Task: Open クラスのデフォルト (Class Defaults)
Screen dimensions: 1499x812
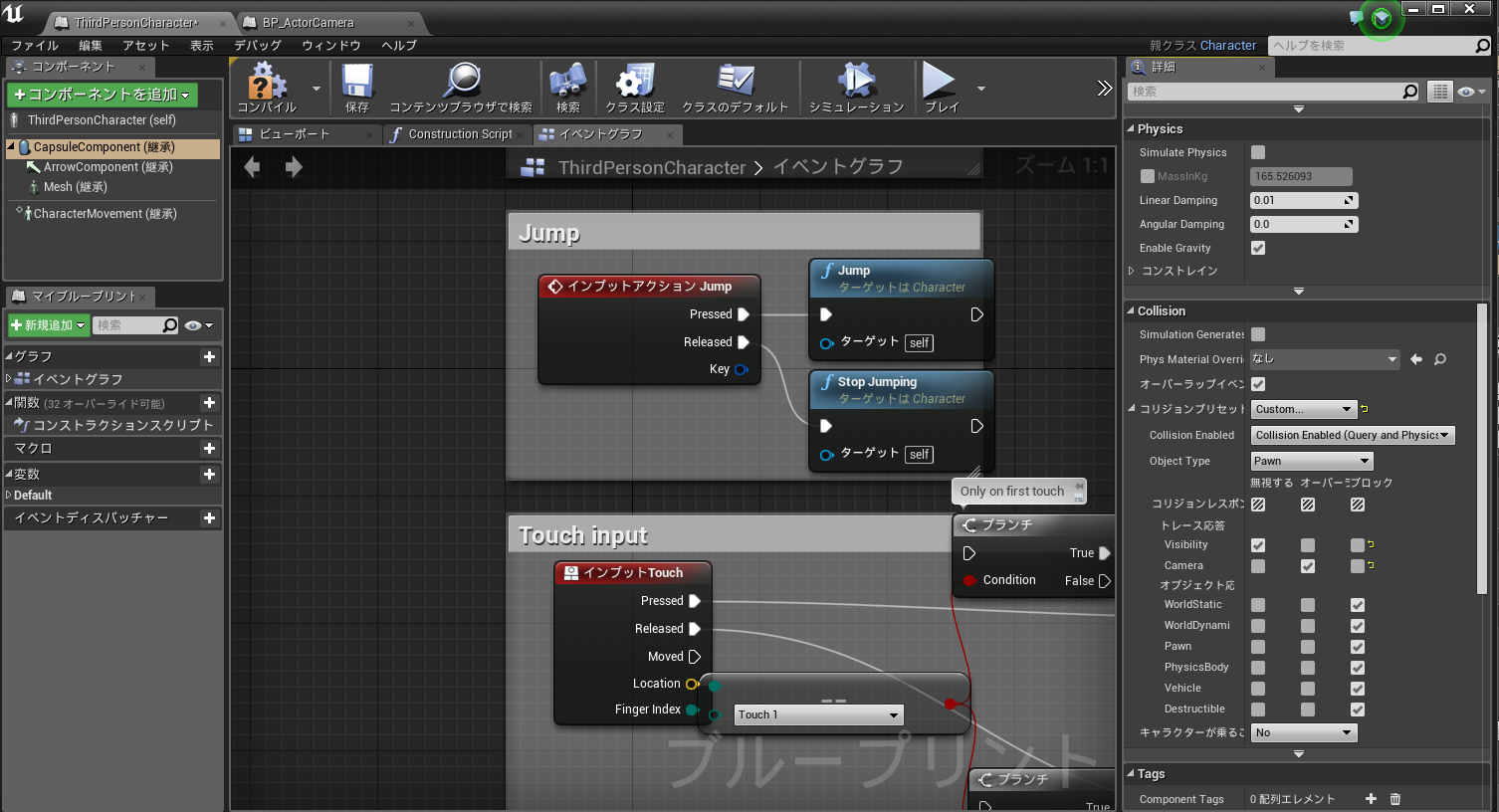Action: pyautogui.click(x=736, y=87)
